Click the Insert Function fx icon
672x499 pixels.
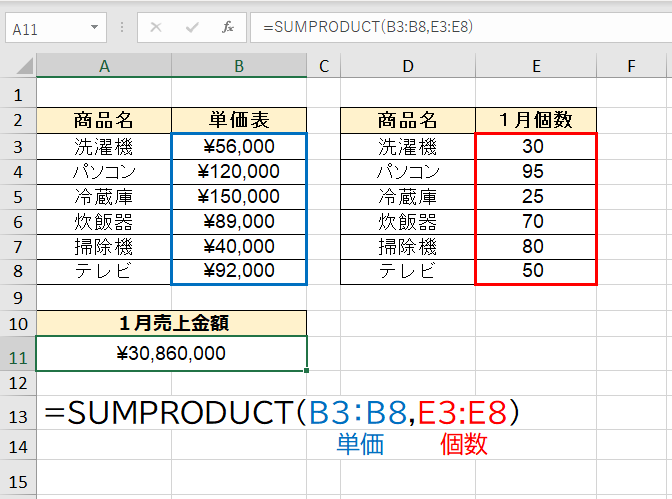coord(228,27)
